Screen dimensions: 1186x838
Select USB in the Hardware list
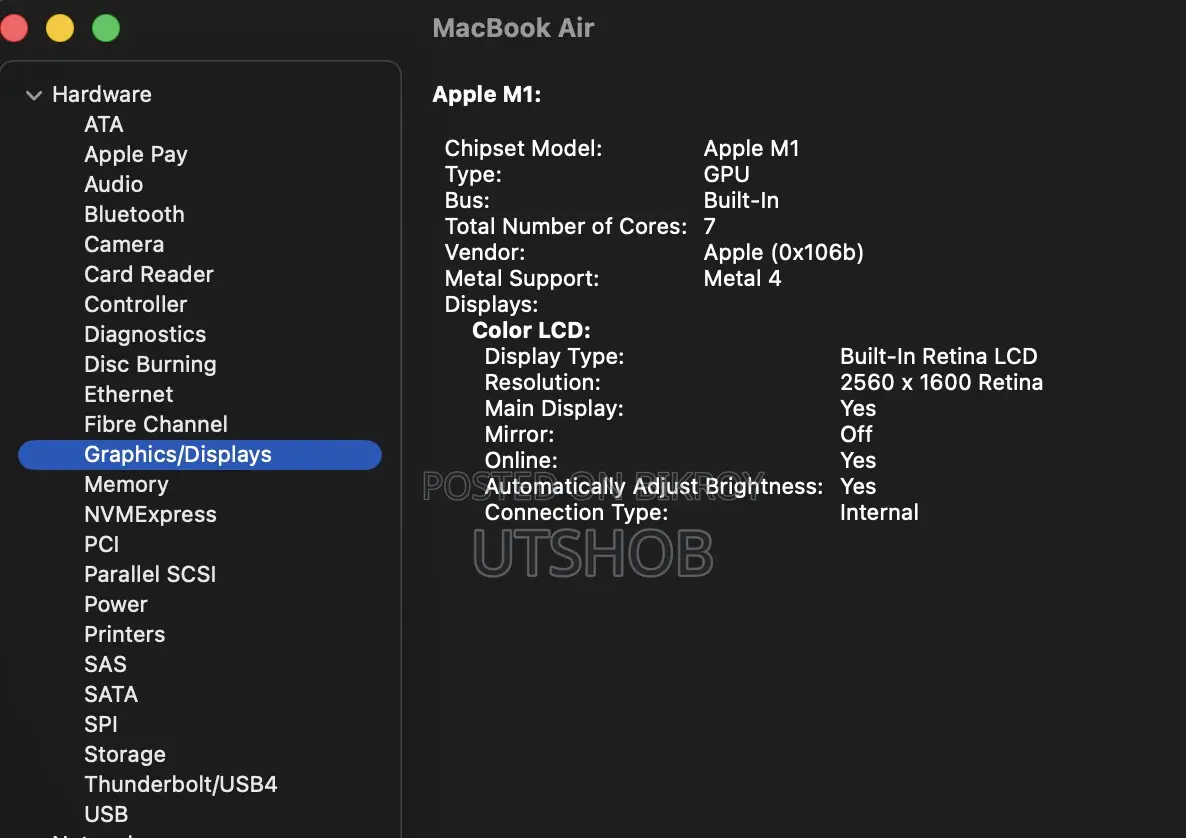106,814
